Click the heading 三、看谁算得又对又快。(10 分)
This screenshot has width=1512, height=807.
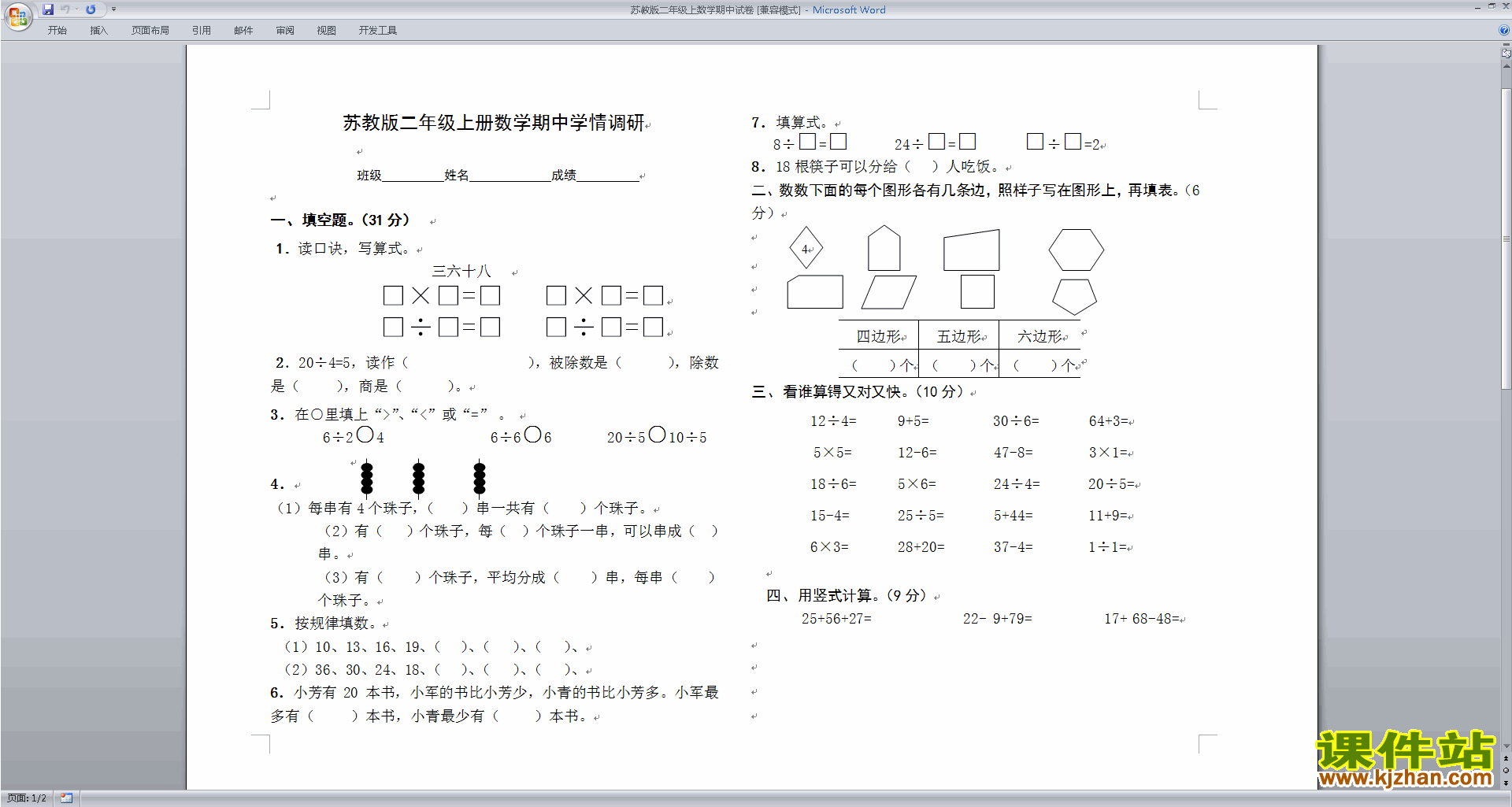[858, 392]
